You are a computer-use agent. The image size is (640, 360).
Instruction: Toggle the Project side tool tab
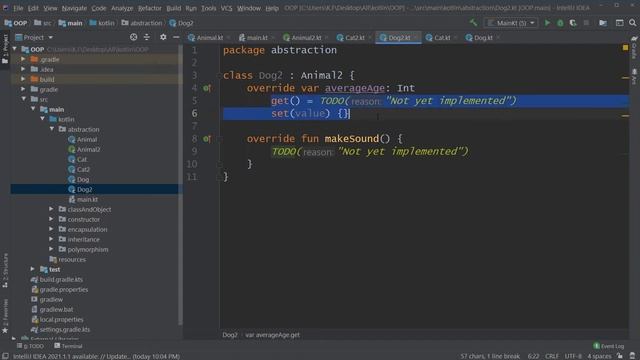(5, 49)
